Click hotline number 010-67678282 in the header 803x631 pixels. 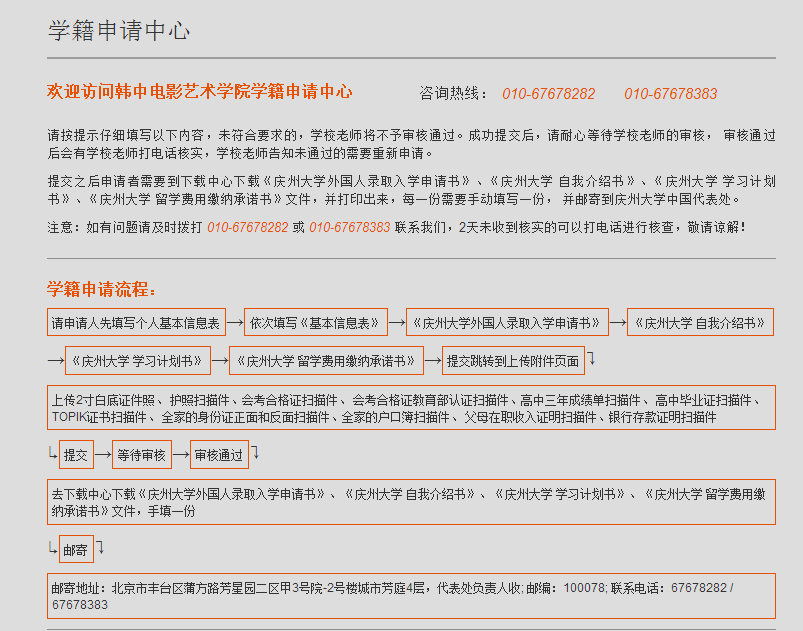[x=548, y=94]
